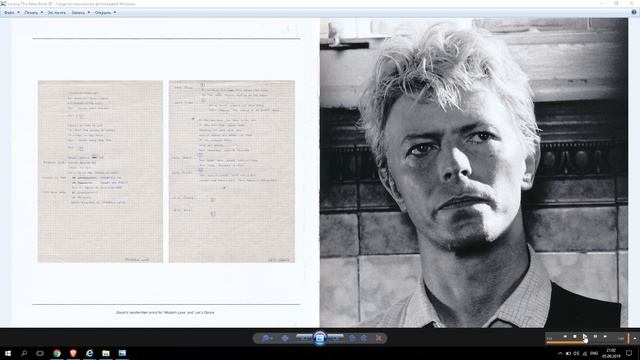Open the zoom magnifier control
Viewport: 640px width, 360px height.
pyautogui.click(x=267, y=338)
